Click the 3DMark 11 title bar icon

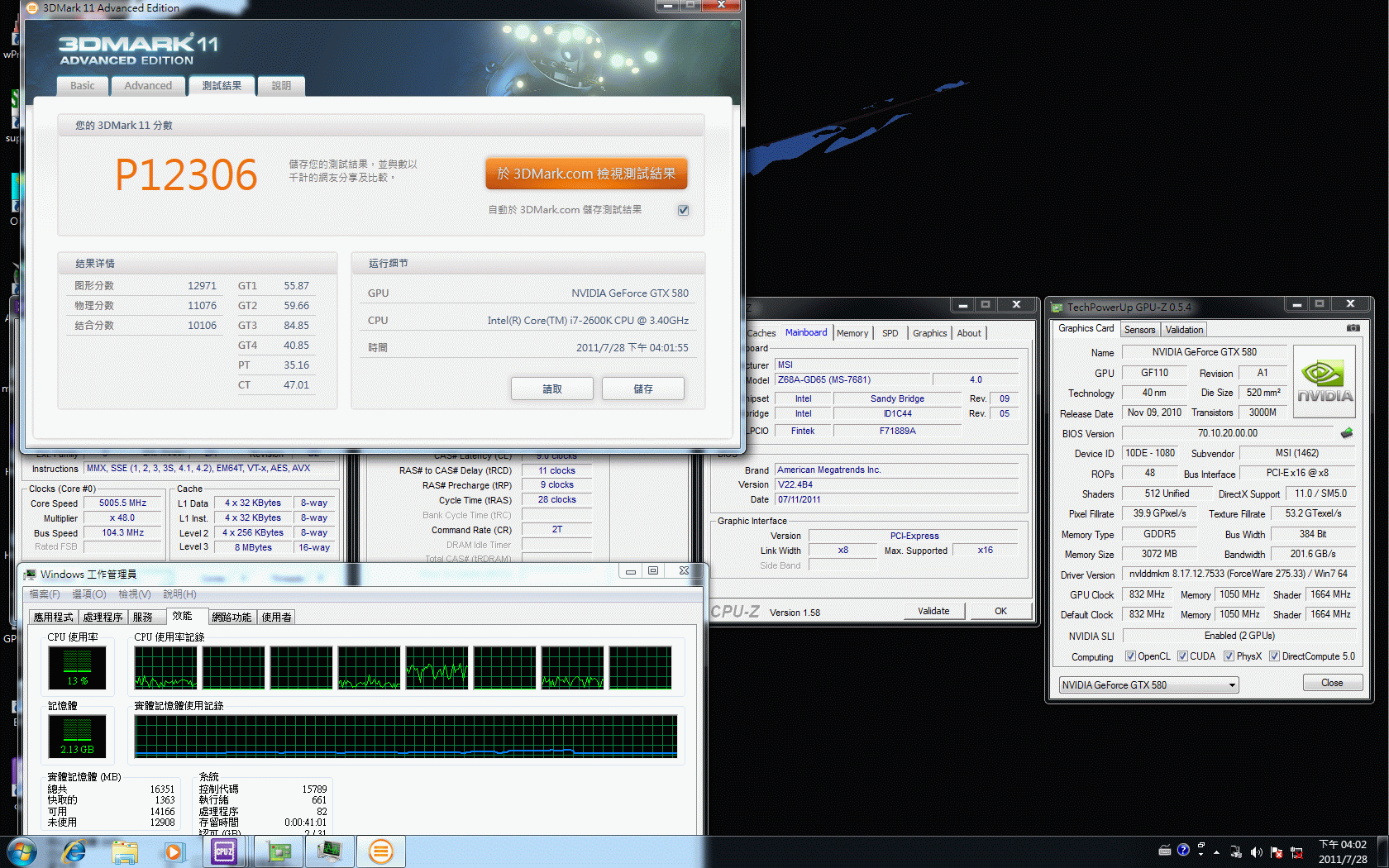tap(32, 7)
